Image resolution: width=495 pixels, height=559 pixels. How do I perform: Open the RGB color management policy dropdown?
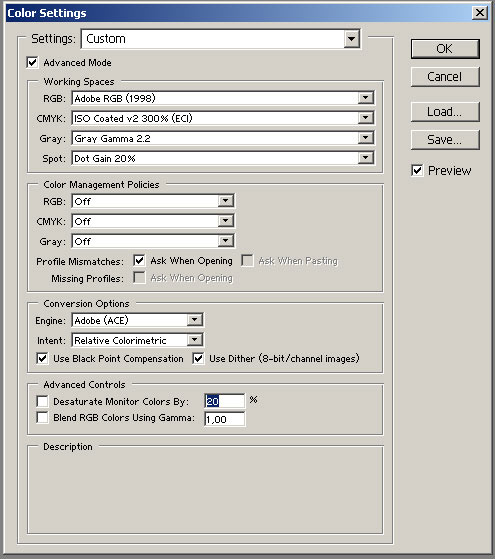pyautogui.click(x=153, y=201)
